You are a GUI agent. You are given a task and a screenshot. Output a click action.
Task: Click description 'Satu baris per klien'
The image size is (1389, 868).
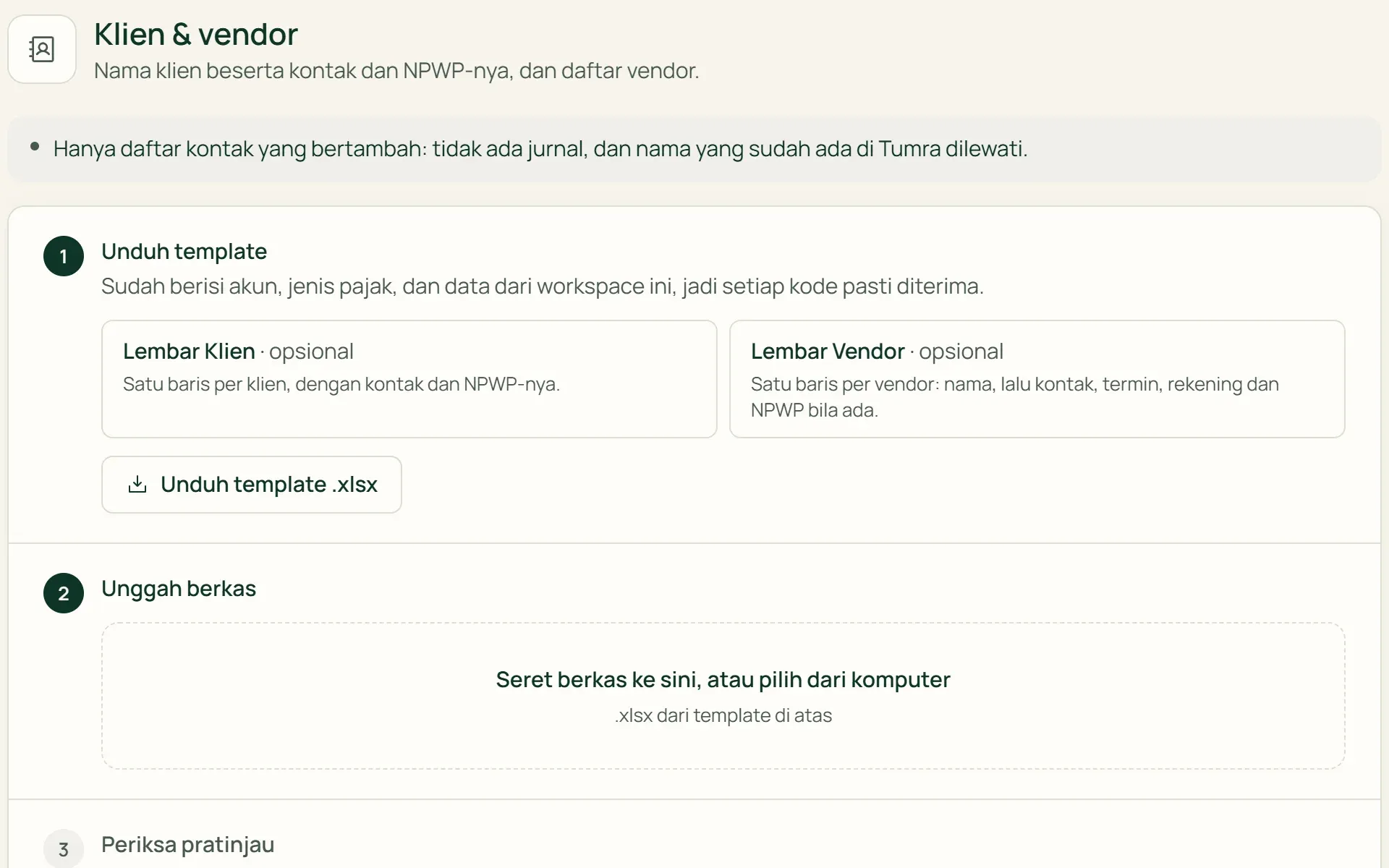coord(341,384)
